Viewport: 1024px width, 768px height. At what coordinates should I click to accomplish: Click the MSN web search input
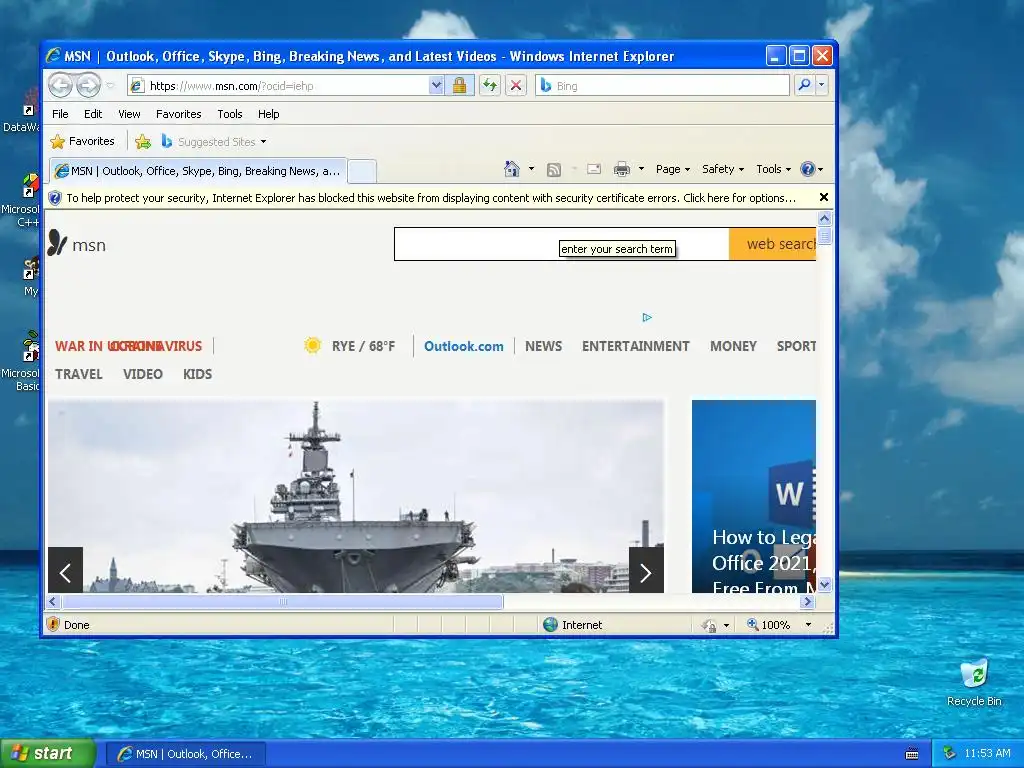(x=562, y=244)
